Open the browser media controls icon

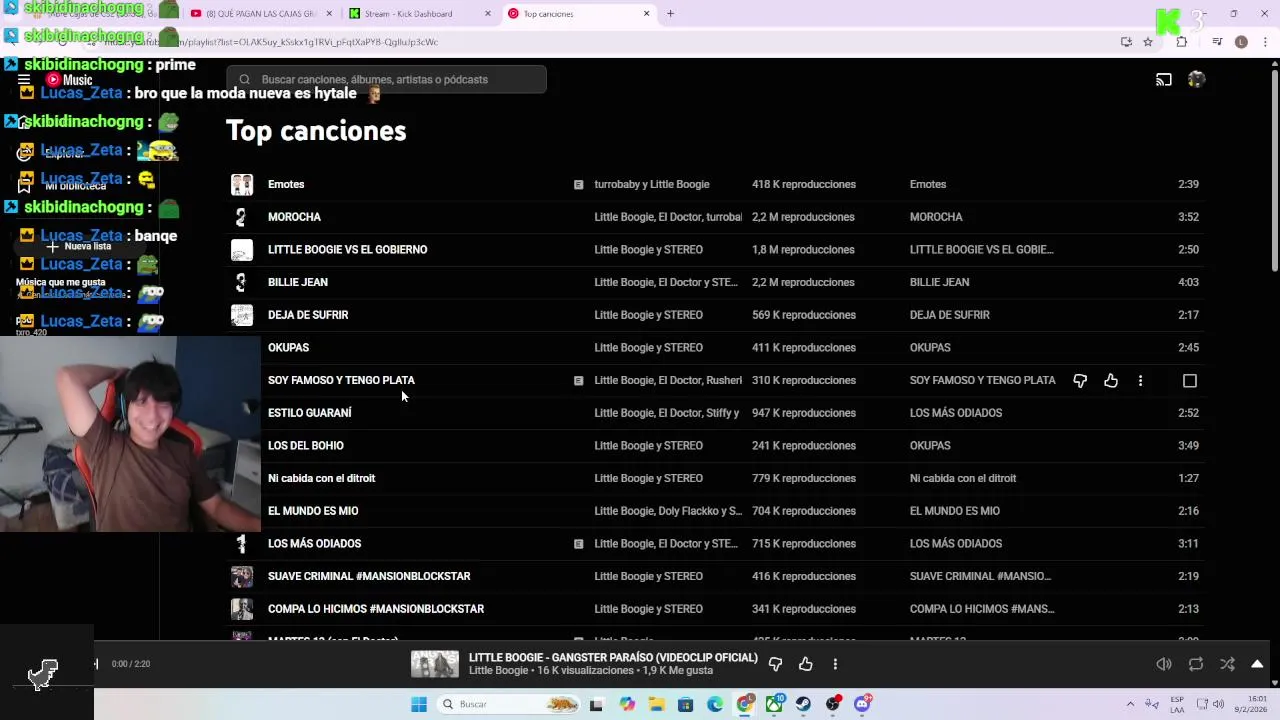click(1217, 42)
